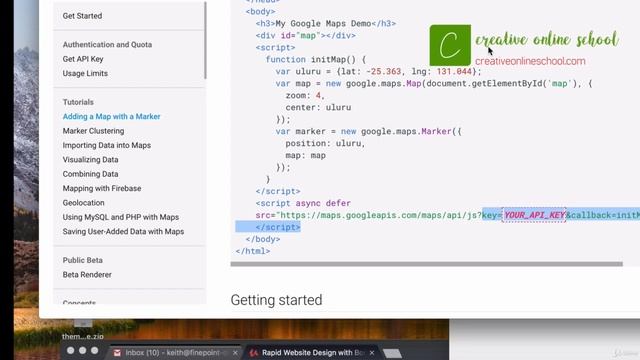Open the Marker Clustering tutorial
This screenshot has height=360, width=640.
coord(93,131)
